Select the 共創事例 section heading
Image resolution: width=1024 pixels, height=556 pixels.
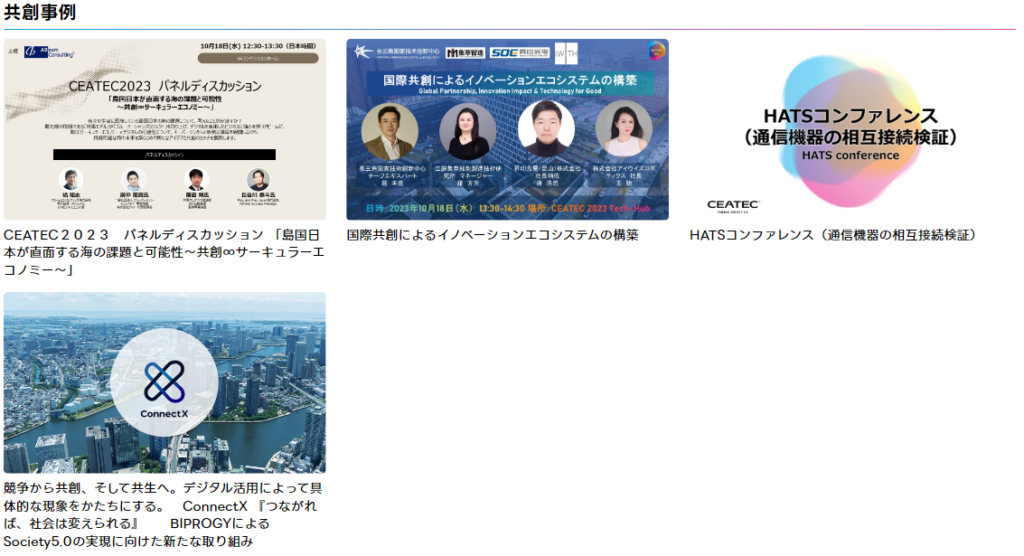40,12
